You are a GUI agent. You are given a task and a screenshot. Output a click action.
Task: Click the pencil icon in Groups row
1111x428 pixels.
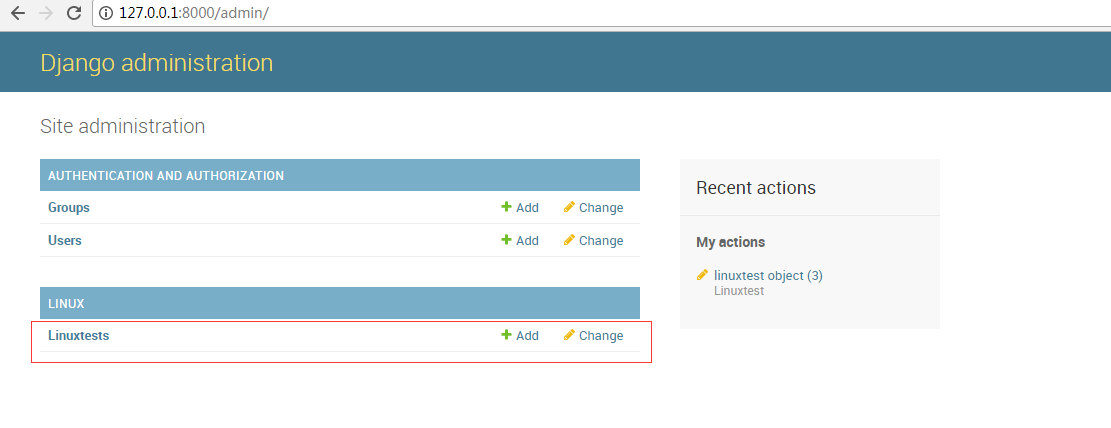pos(569,207)
